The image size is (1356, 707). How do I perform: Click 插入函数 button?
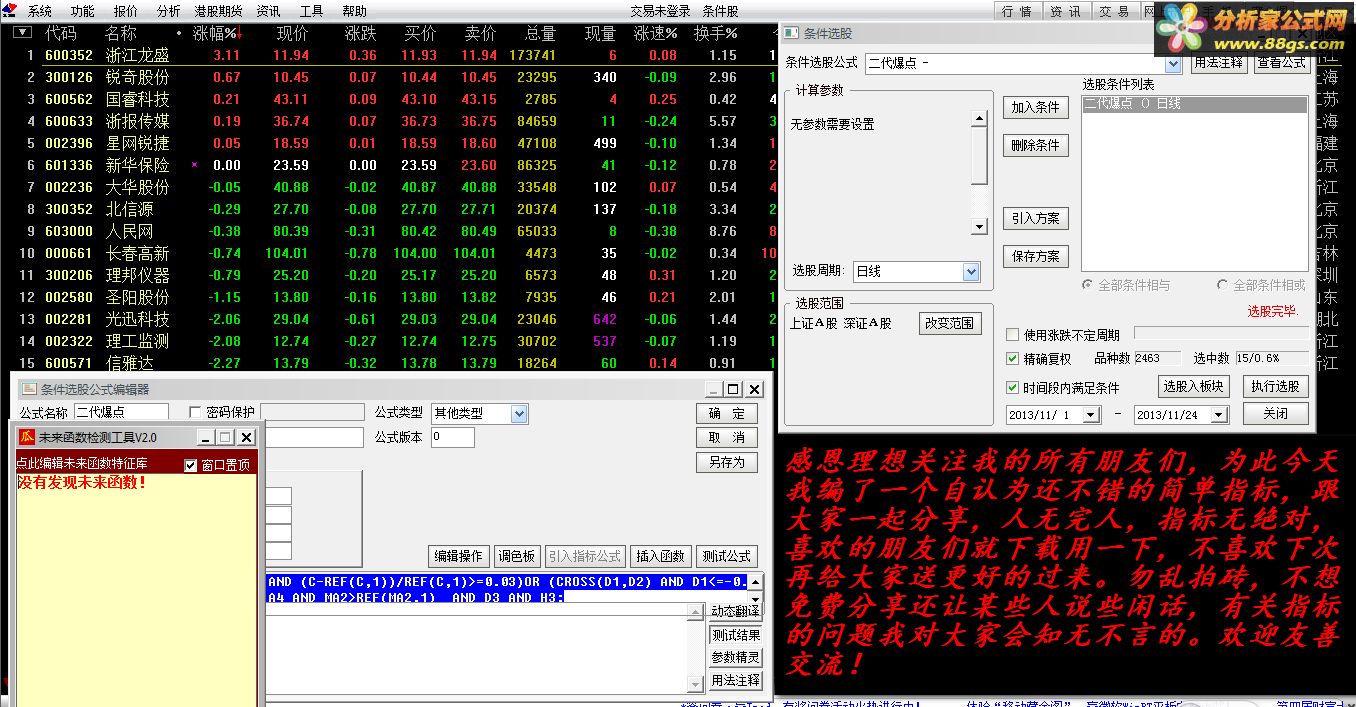click(661, 556)
